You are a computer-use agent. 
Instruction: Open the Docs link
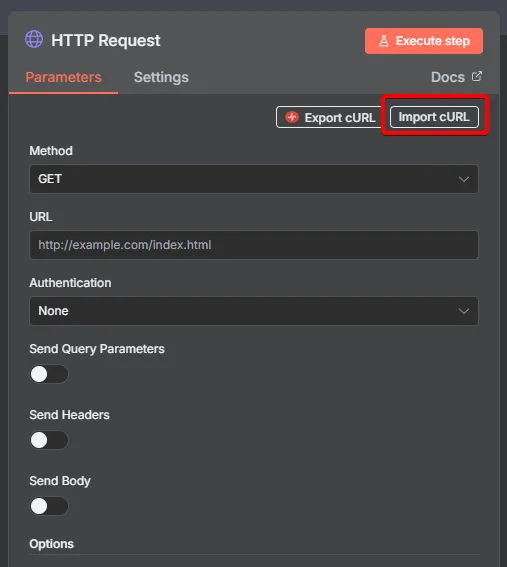pos(456,77)
